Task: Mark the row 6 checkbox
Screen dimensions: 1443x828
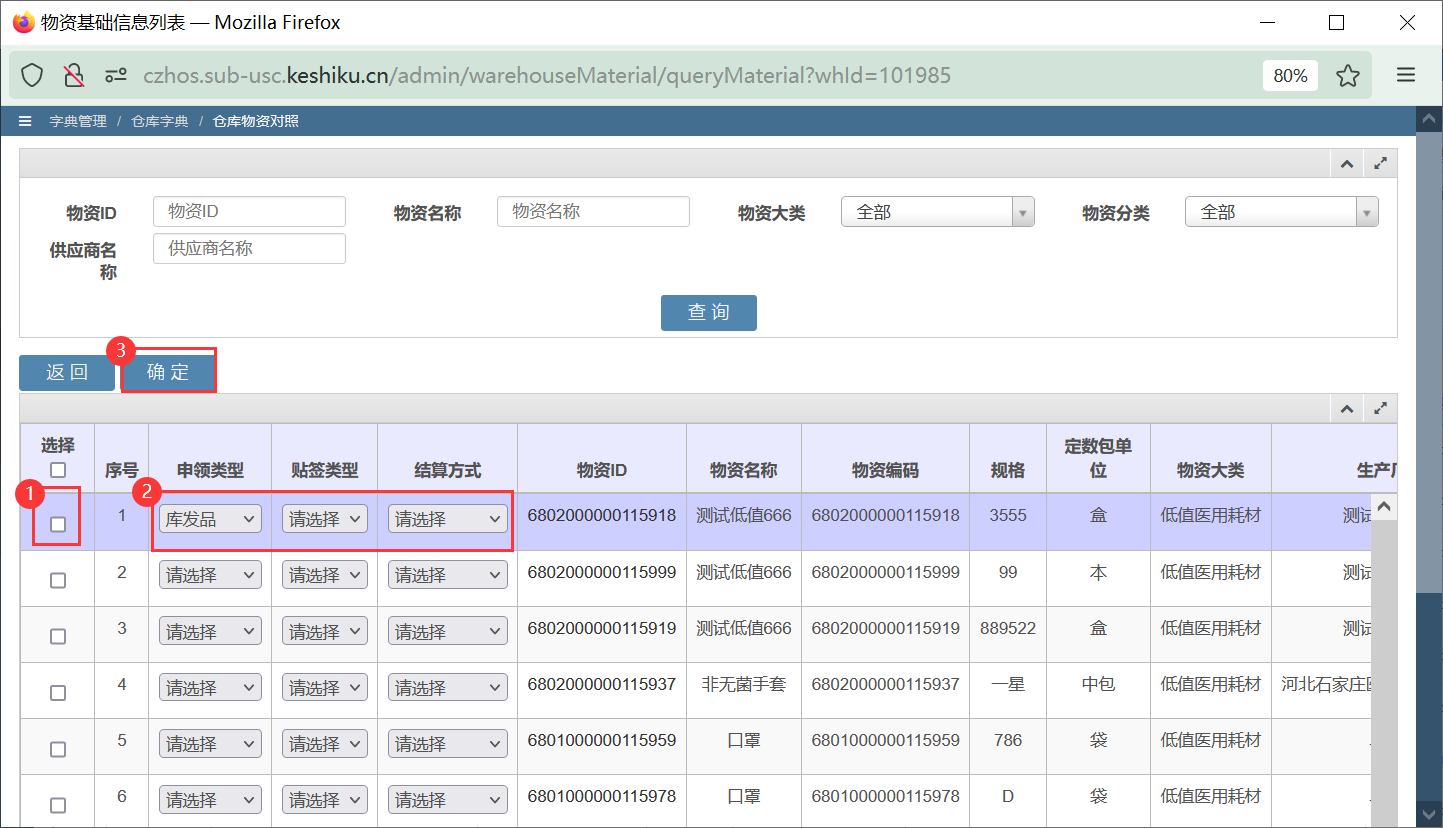Action: pos(58,805)
